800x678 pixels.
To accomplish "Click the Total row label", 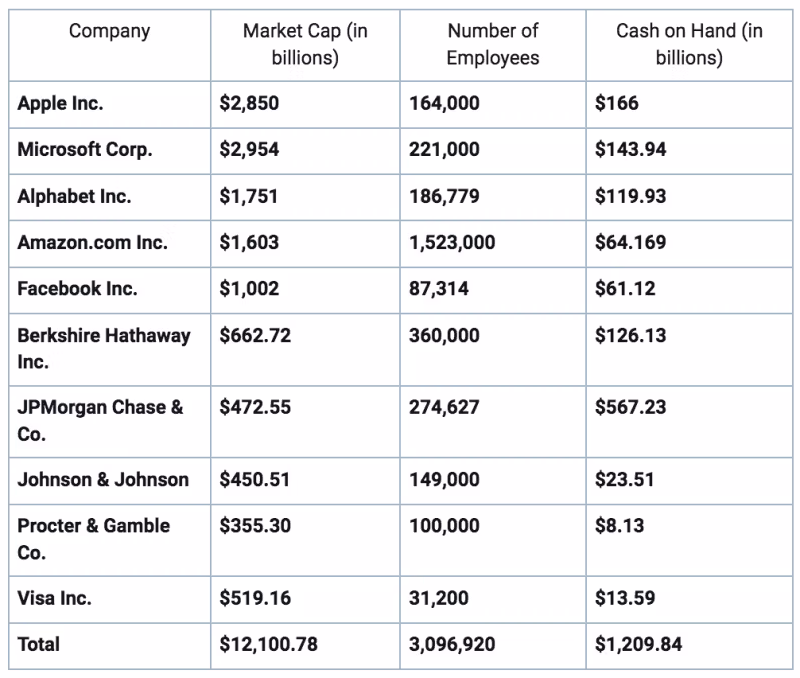I will (x=38, y=645).
